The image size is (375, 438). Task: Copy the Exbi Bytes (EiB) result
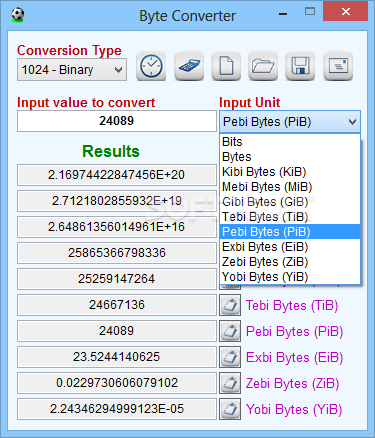tap(230, 357)
